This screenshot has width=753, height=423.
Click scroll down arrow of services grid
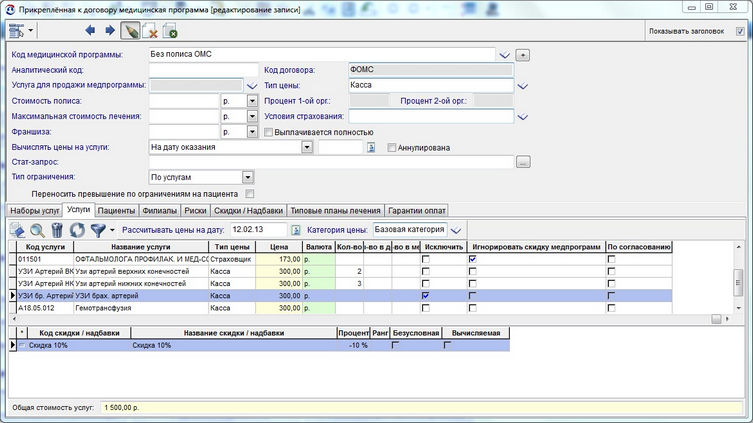[x=739, y=308]
